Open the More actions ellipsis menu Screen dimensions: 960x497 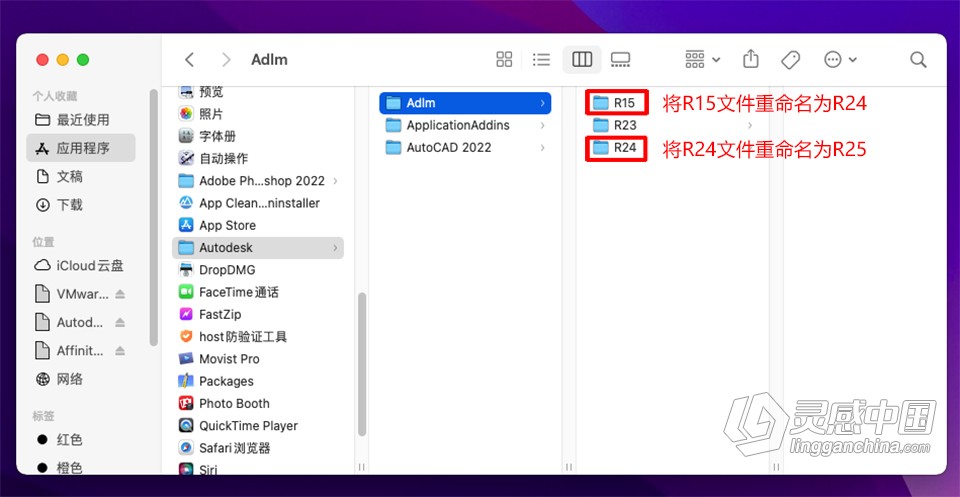(840, 59)
